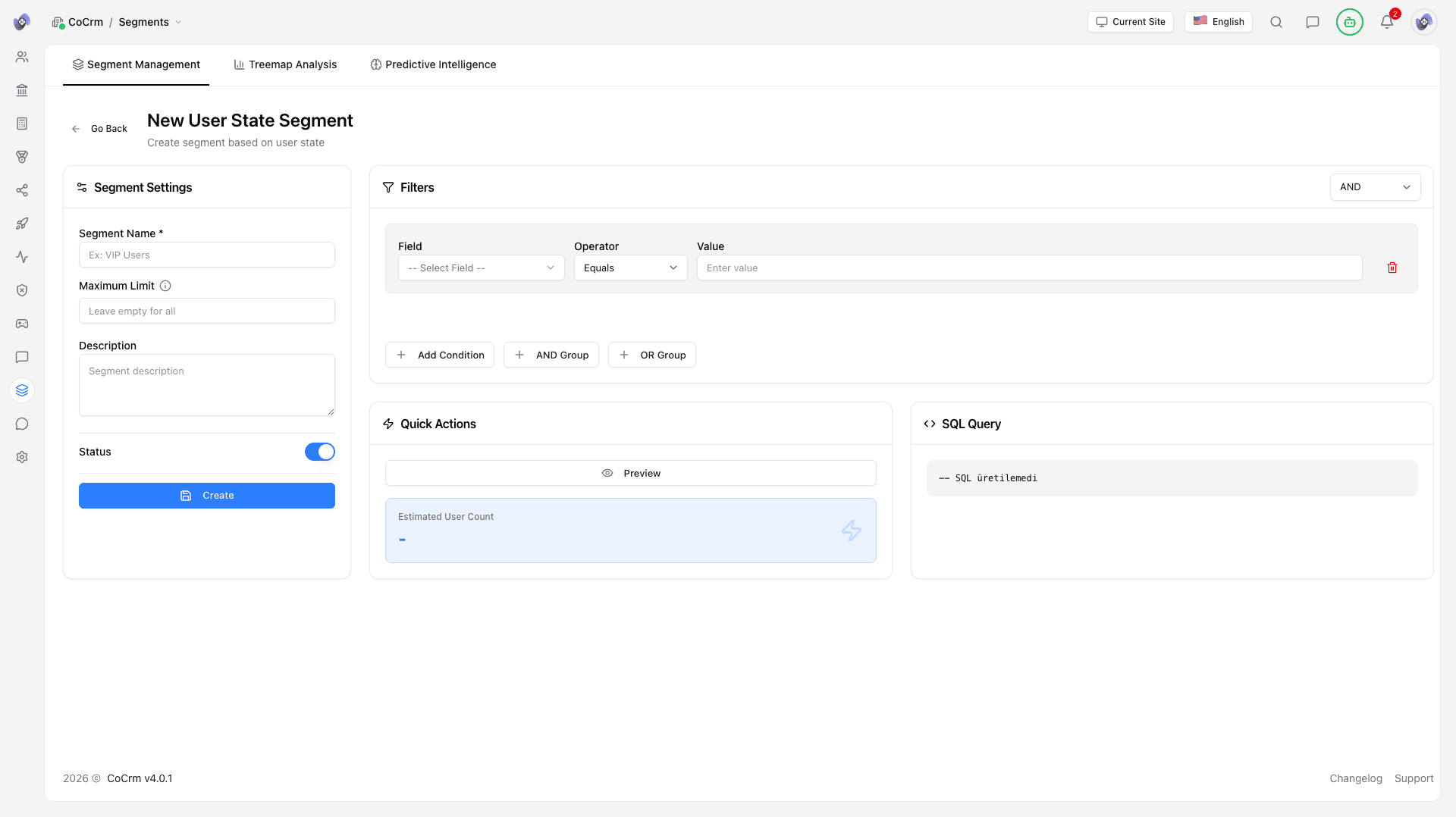1456x817 pixels.
Task: Open the Predictive Intelligence tab
Action: 433,64
